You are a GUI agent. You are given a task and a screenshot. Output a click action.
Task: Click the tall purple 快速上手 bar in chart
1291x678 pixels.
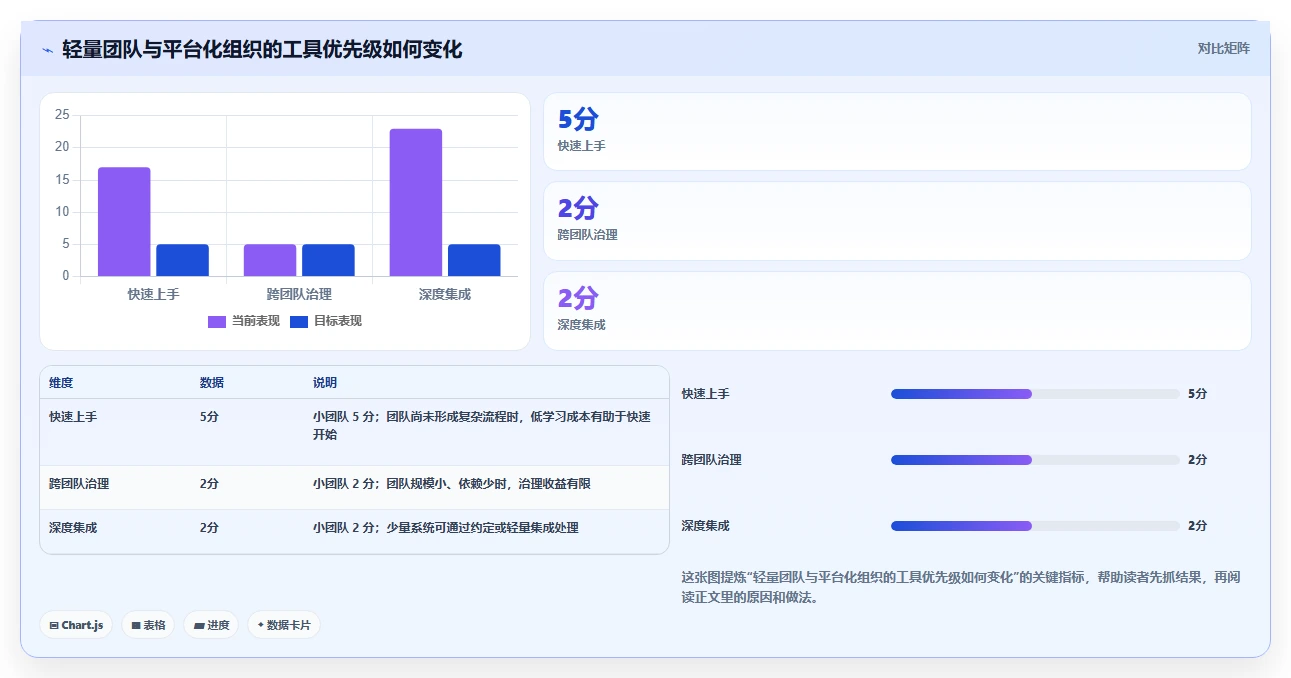pyautogui.click(x=124, y=221)
